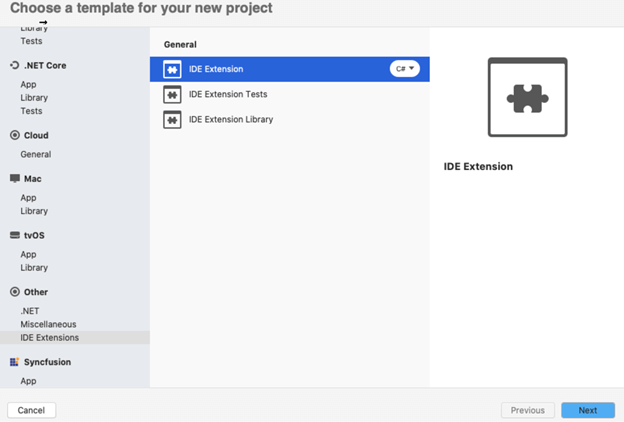The height and width of the screenshot is (422, 624).
Task: Click the IDE Extension Library template icon
Action: click(171, 119)
